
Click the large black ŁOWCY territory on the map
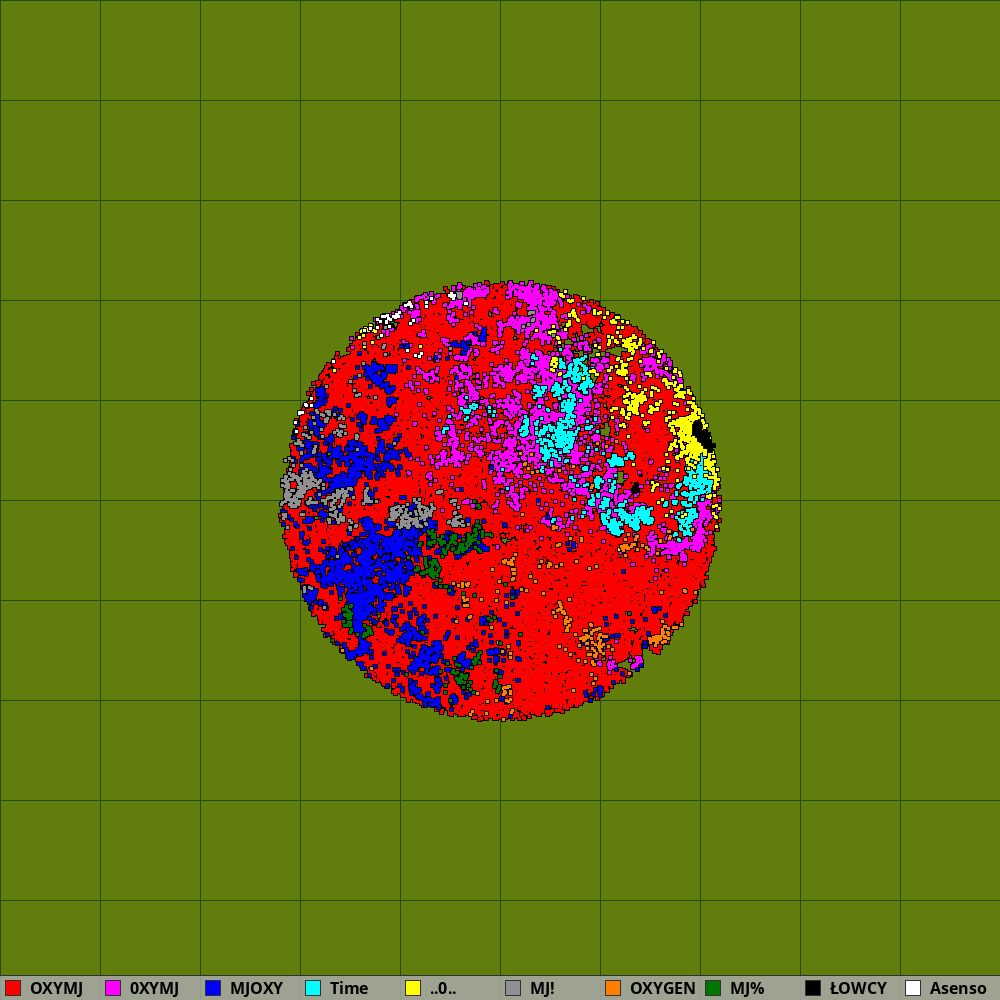tap(703, 434)
